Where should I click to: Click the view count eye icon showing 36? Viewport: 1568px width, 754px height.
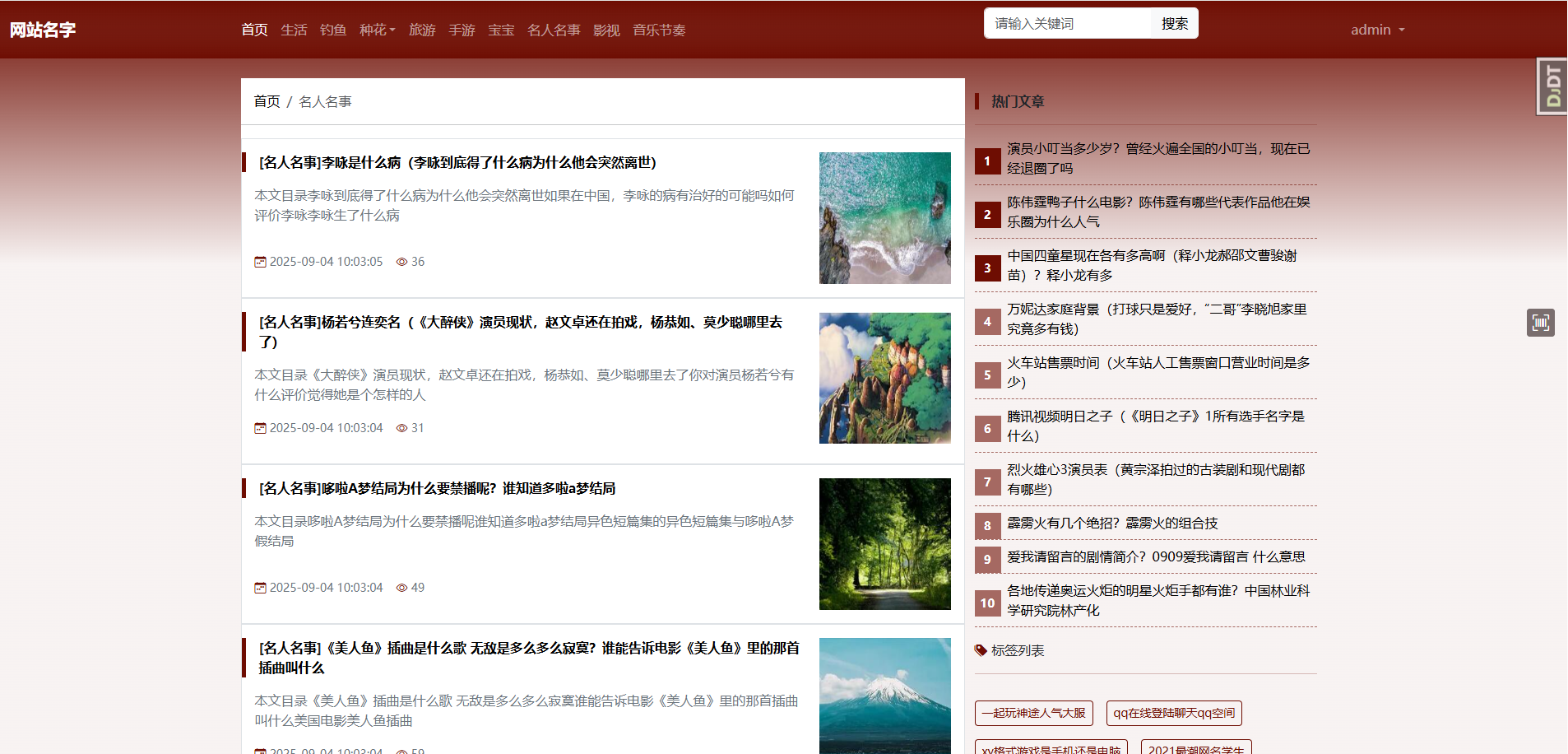[x=402, y=262]
